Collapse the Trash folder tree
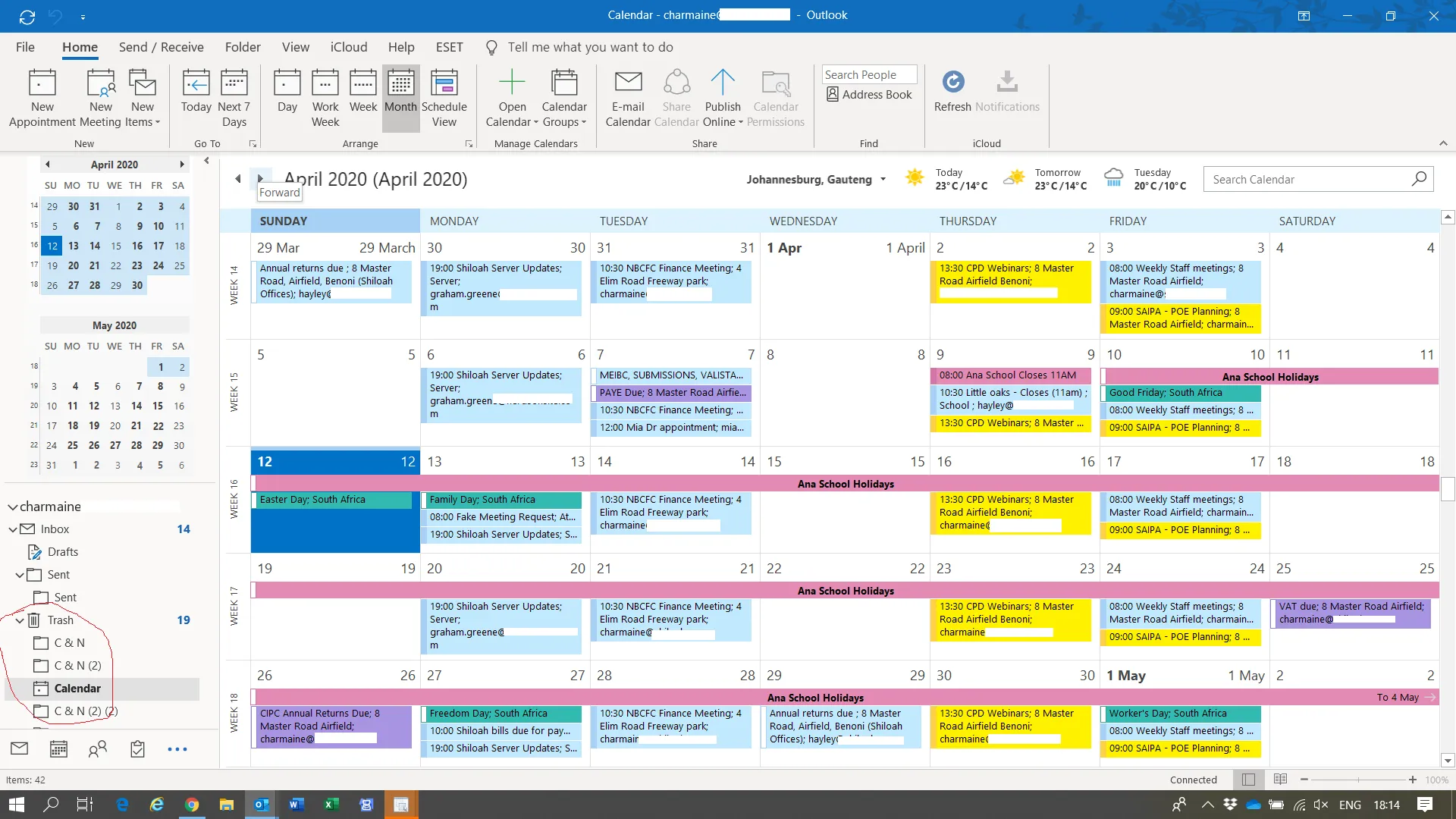 pos(20,620)
